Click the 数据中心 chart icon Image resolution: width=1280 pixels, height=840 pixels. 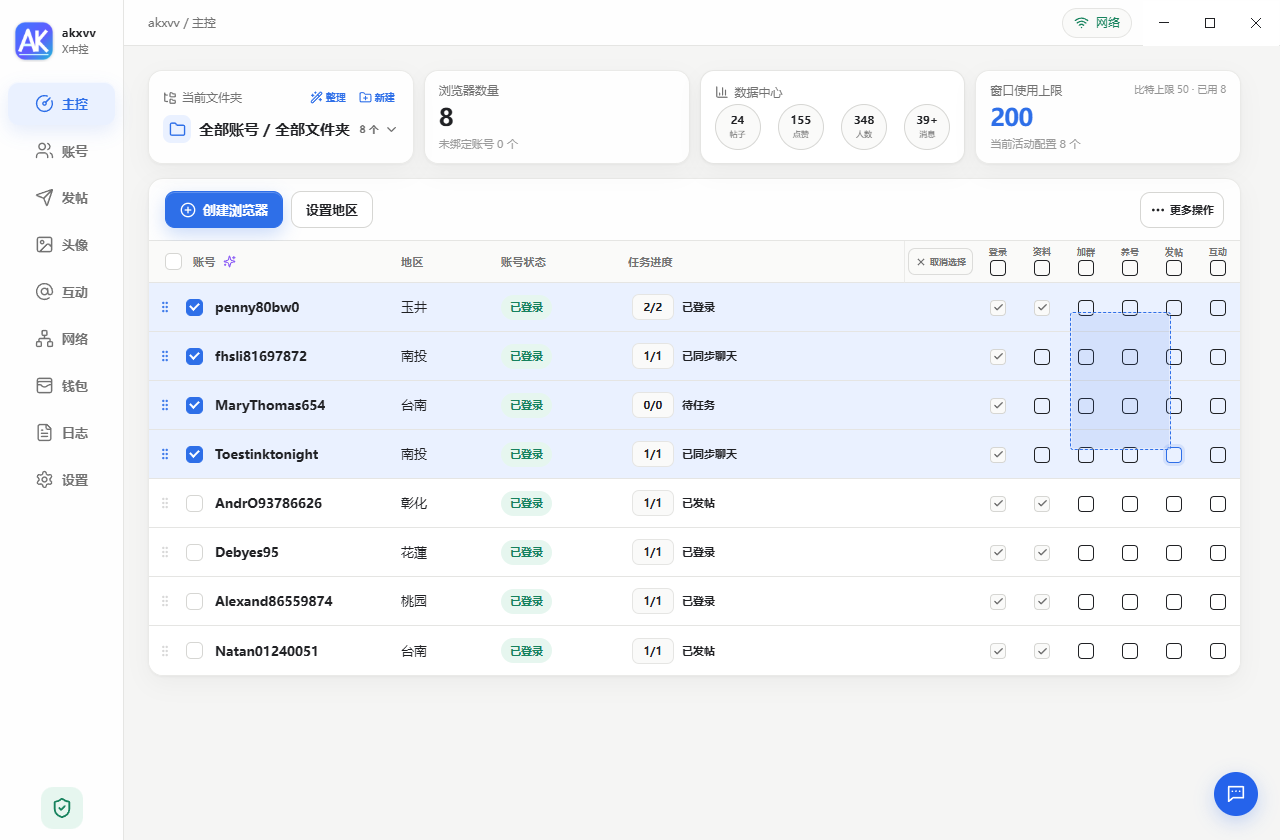[x=722, y=92]
